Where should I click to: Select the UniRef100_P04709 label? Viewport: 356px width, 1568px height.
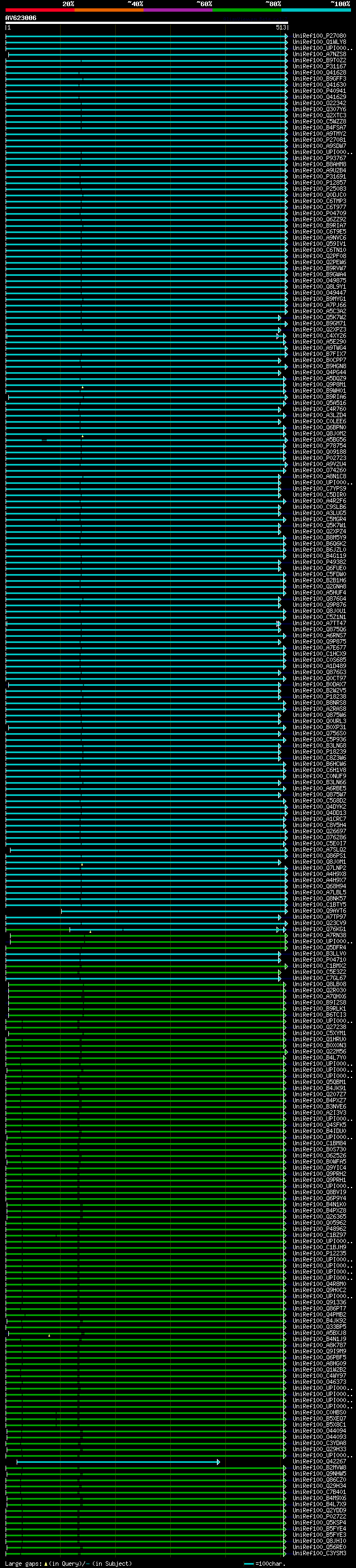point(319,214)
